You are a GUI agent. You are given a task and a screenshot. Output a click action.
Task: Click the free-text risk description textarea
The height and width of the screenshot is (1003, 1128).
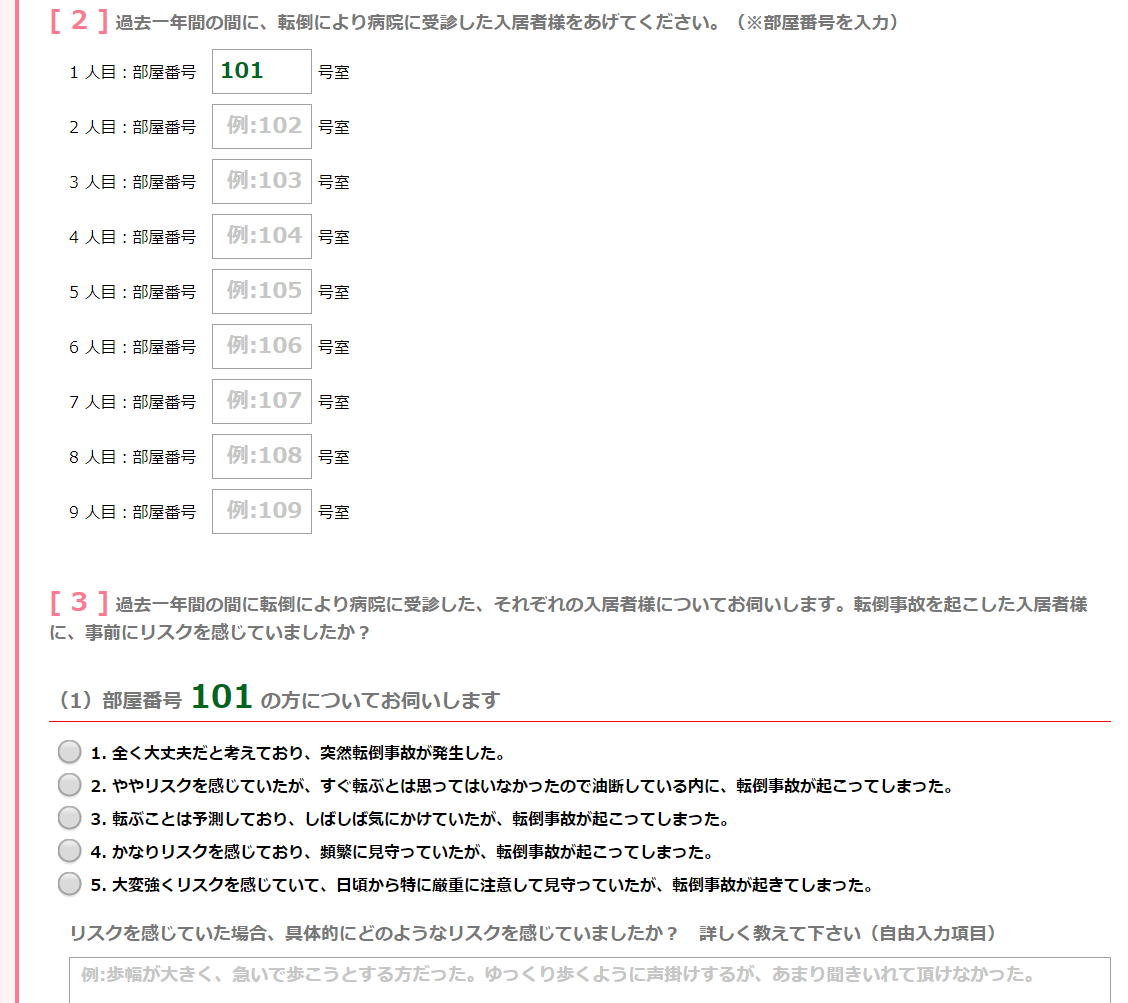click(x=589, y=980)
